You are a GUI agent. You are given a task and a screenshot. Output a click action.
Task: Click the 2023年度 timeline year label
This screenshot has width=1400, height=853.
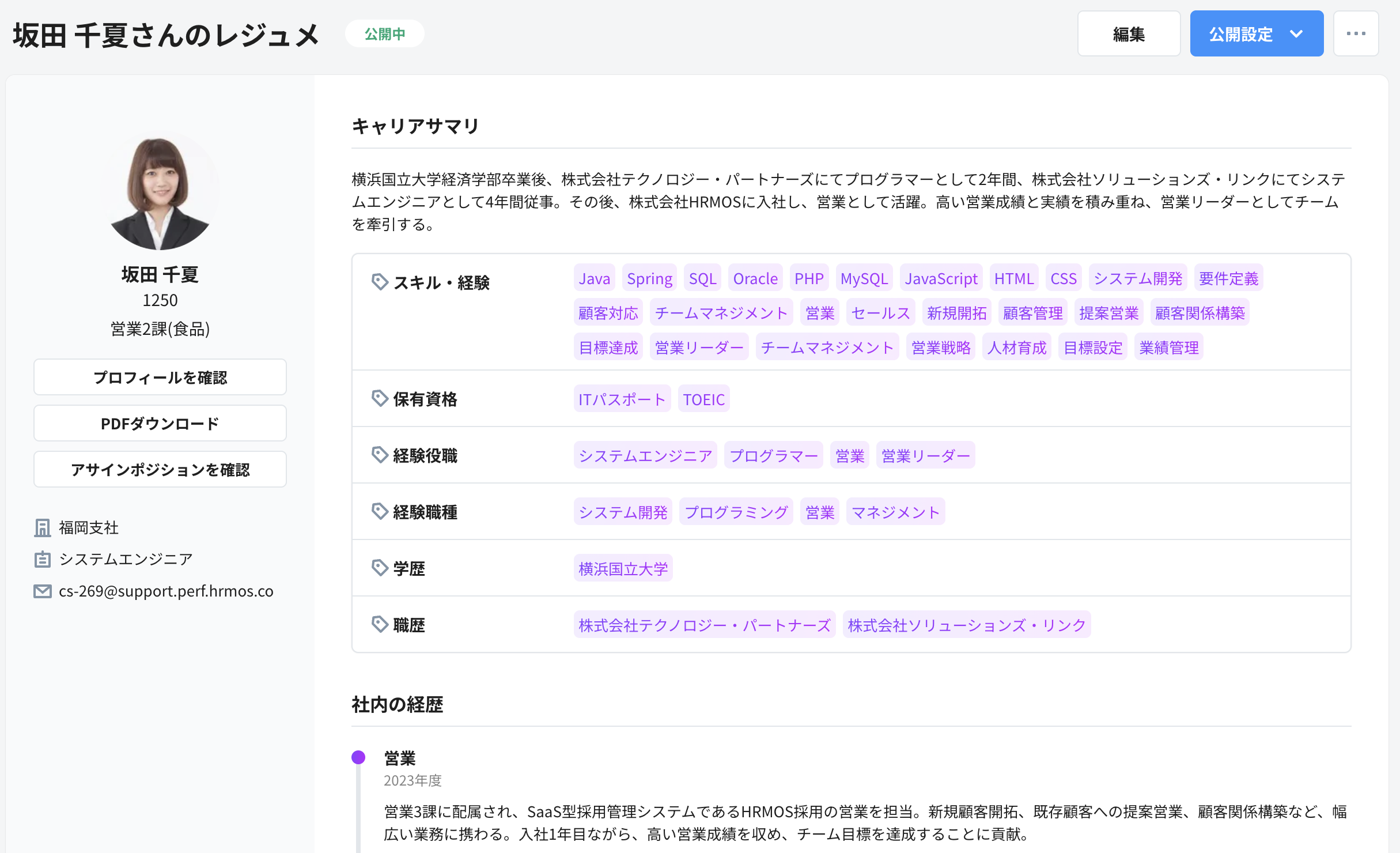pyautogui.click(x=413, y=780)
